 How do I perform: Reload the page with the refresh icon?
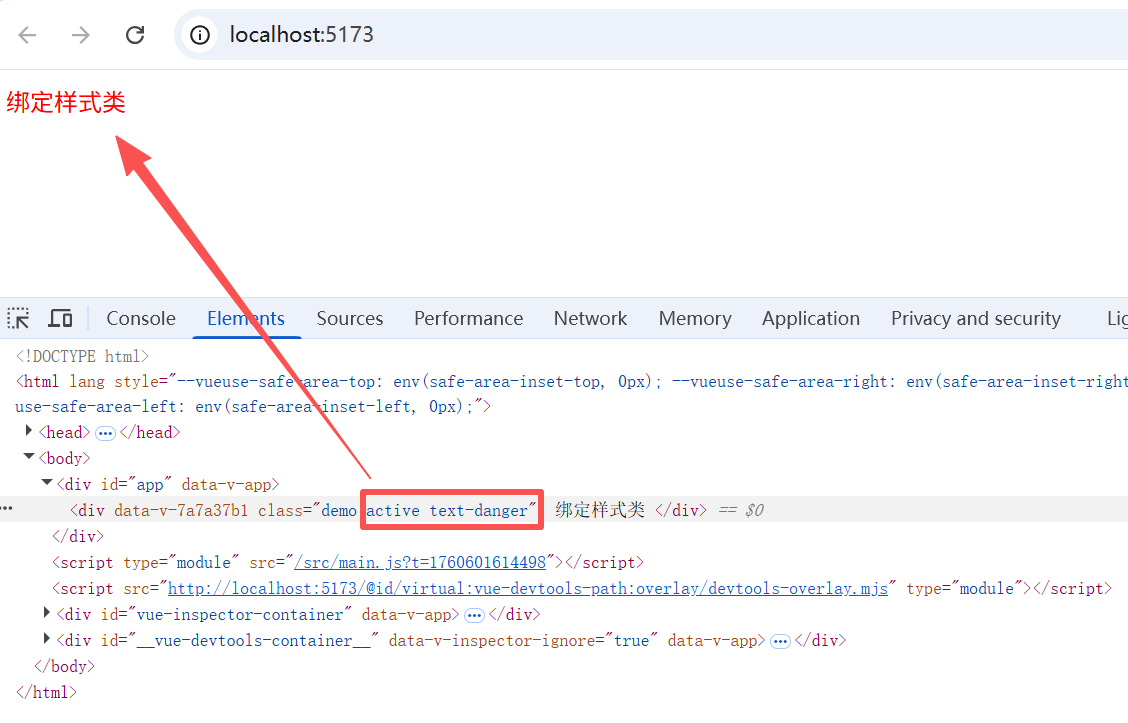(x=135, y=35)
